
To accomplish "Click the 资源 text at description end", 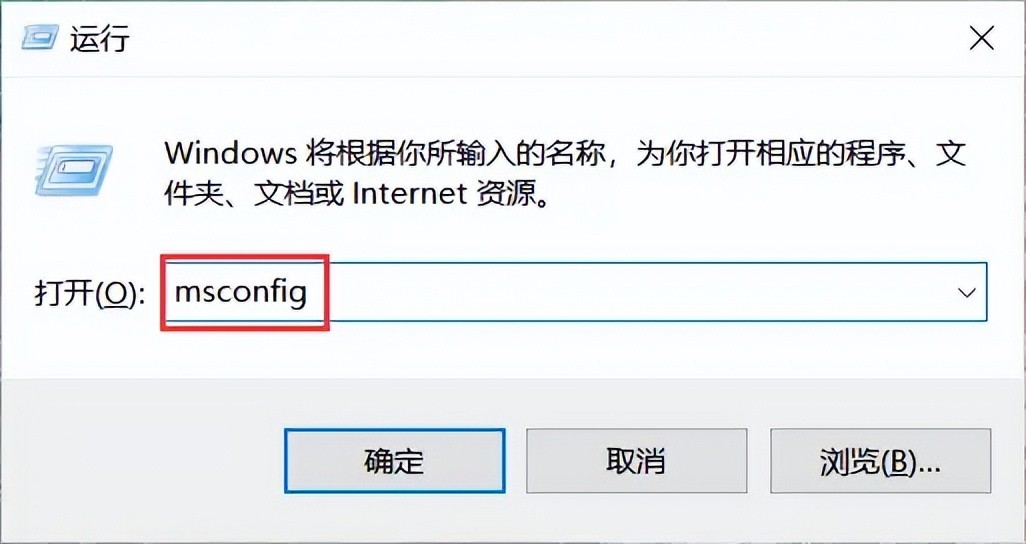I will [506, 194].
